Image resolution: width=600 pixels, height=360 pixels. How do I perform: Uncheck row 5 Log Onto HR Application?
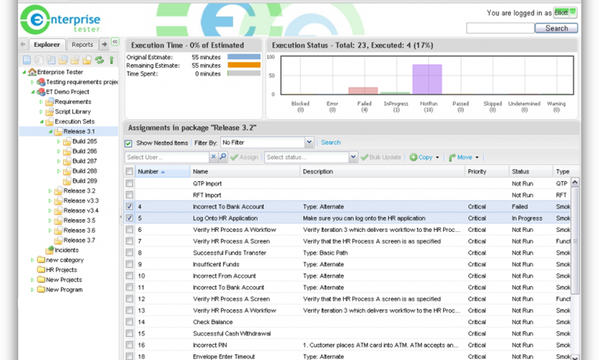[129, 218]
